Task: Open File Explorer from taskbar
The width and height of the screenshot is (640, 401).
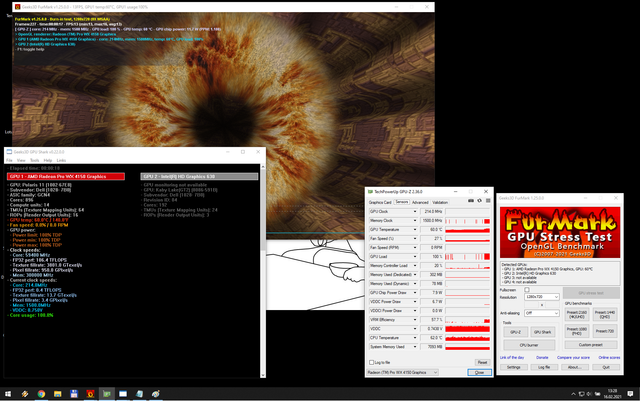Action: 58,394
